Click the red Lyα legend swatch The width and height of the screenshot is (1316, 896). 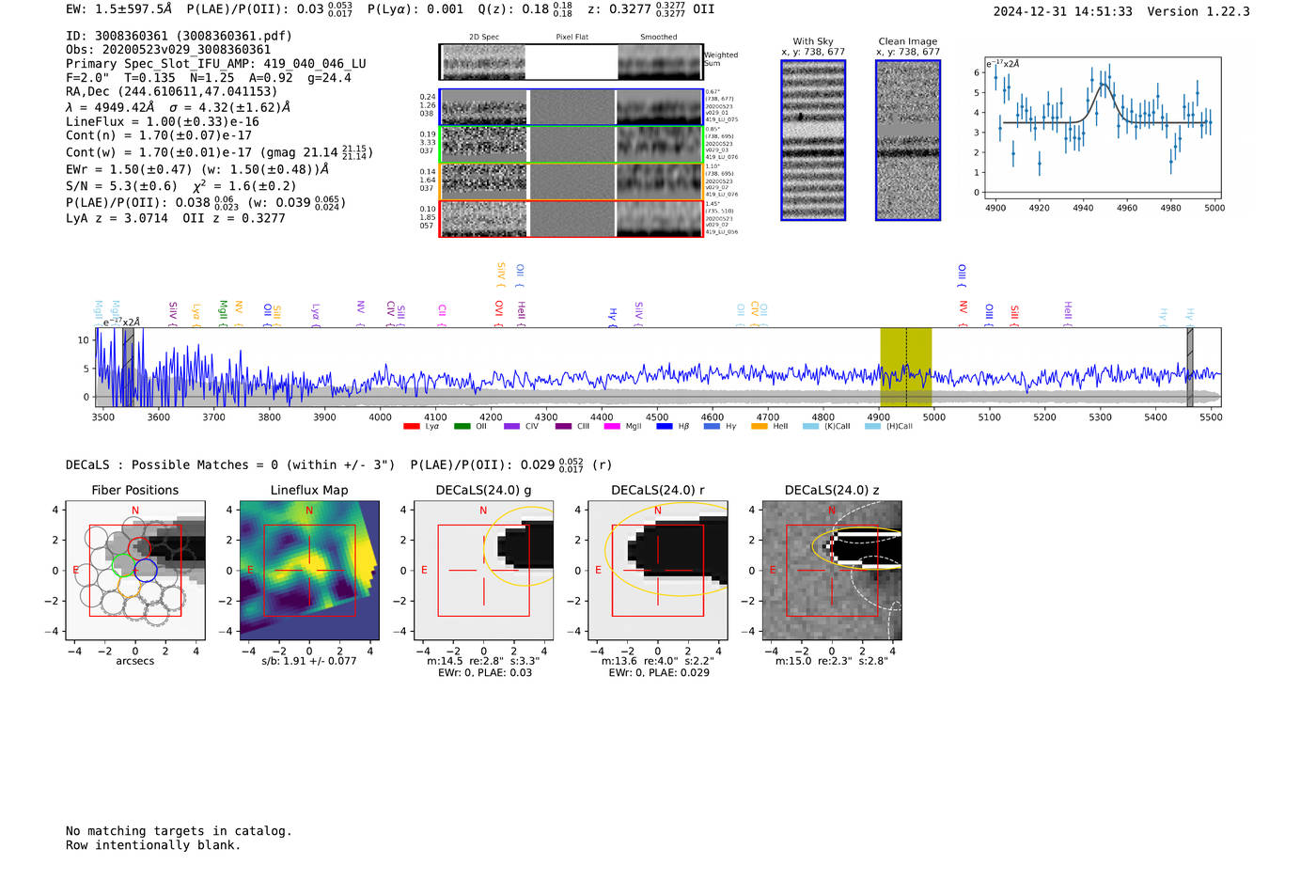click(x=411, y=426)
